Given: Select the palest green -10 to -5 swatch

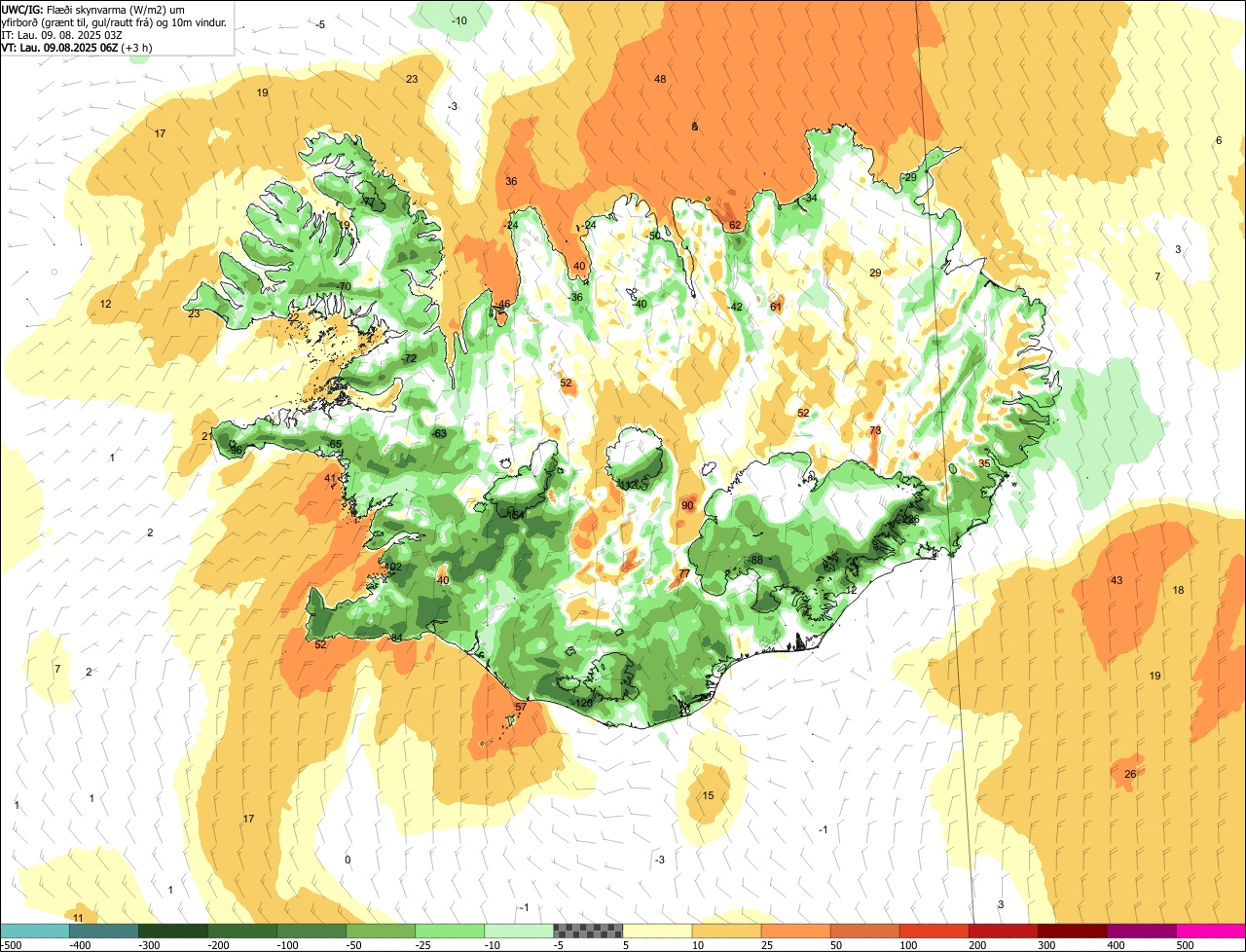Looking at the screenshot, I should 519,931.
